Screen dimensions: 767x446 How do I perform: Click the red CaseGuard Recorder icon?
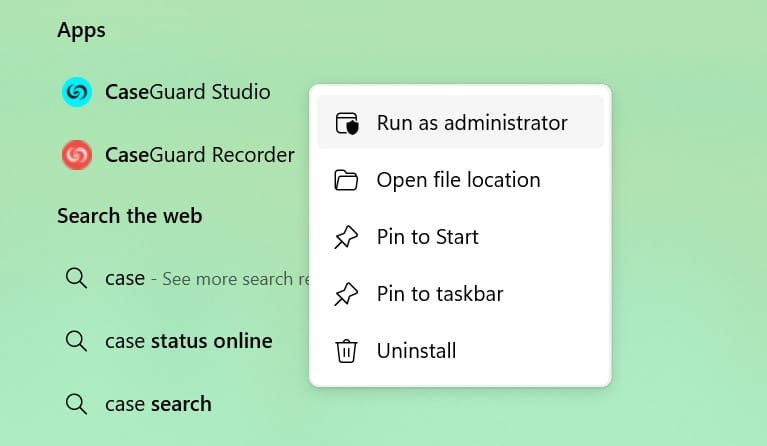click(x=76, y=155)
